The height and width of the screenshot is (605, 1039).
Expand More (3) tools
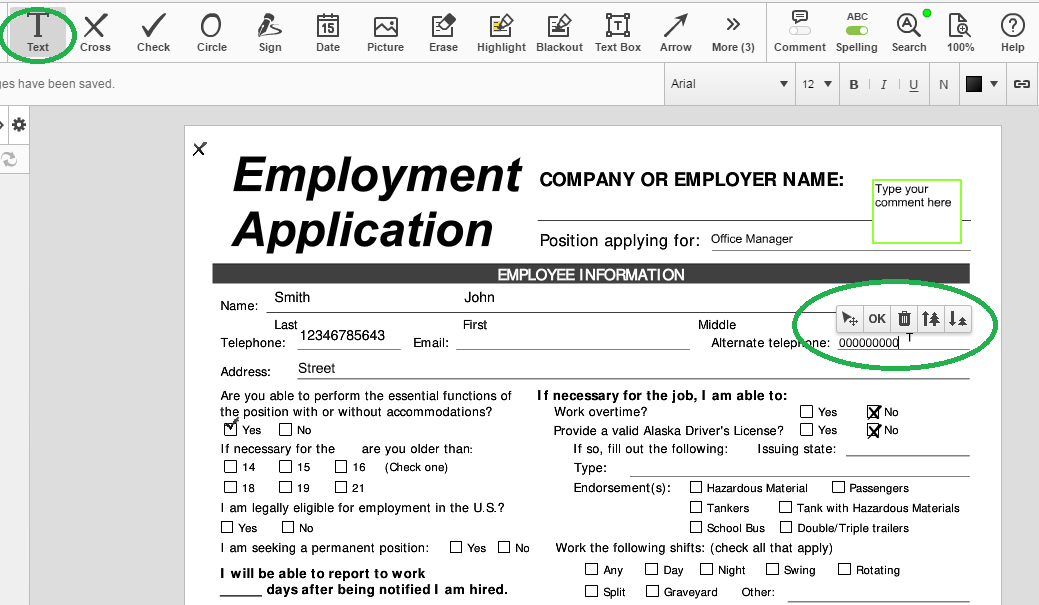733,32
